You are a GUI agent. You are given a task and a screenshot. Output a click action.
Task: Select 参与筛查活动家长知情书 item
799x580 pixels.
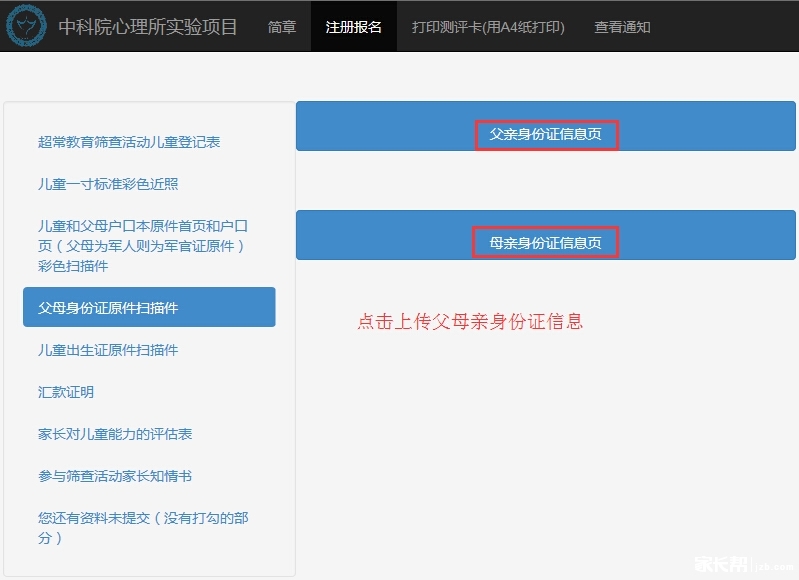pos(115,476)
